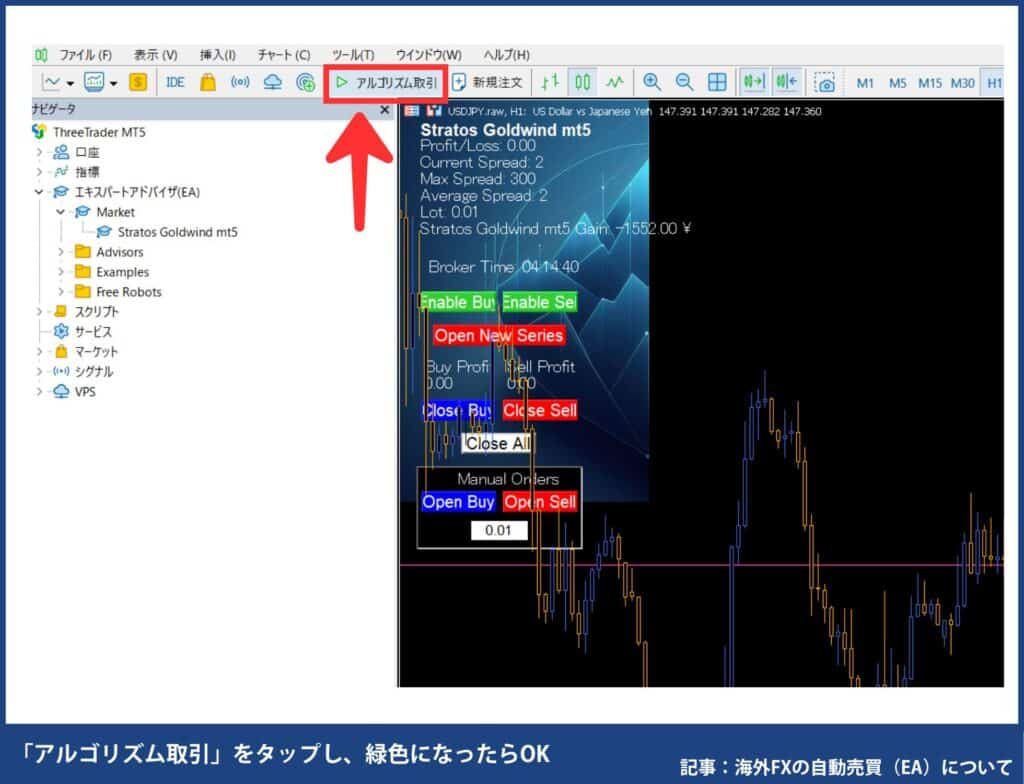Open the Market shopping bag toolbar icon
1024x784 pixels.
click(x=208, y=82)
